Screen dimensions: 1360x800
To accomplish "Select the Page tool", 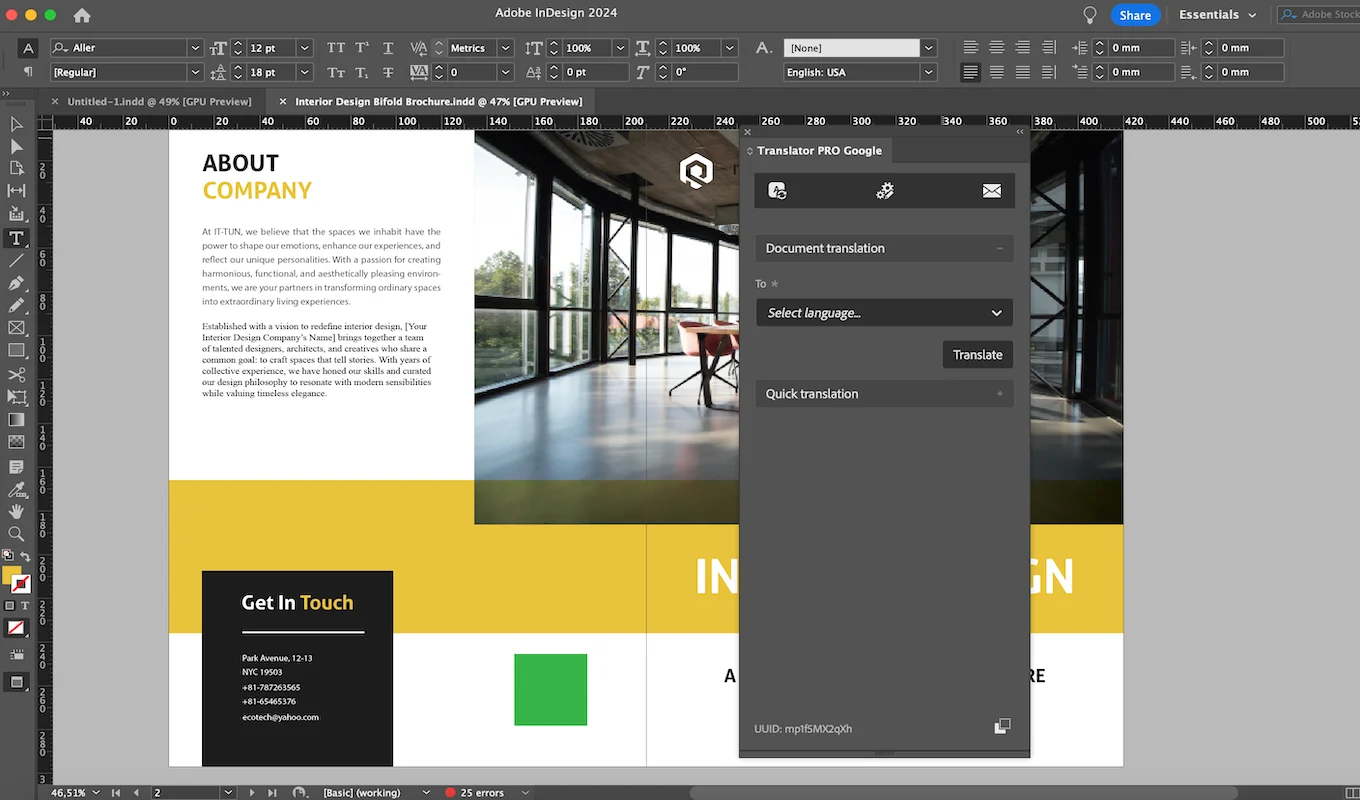I will tap(16, 168).
